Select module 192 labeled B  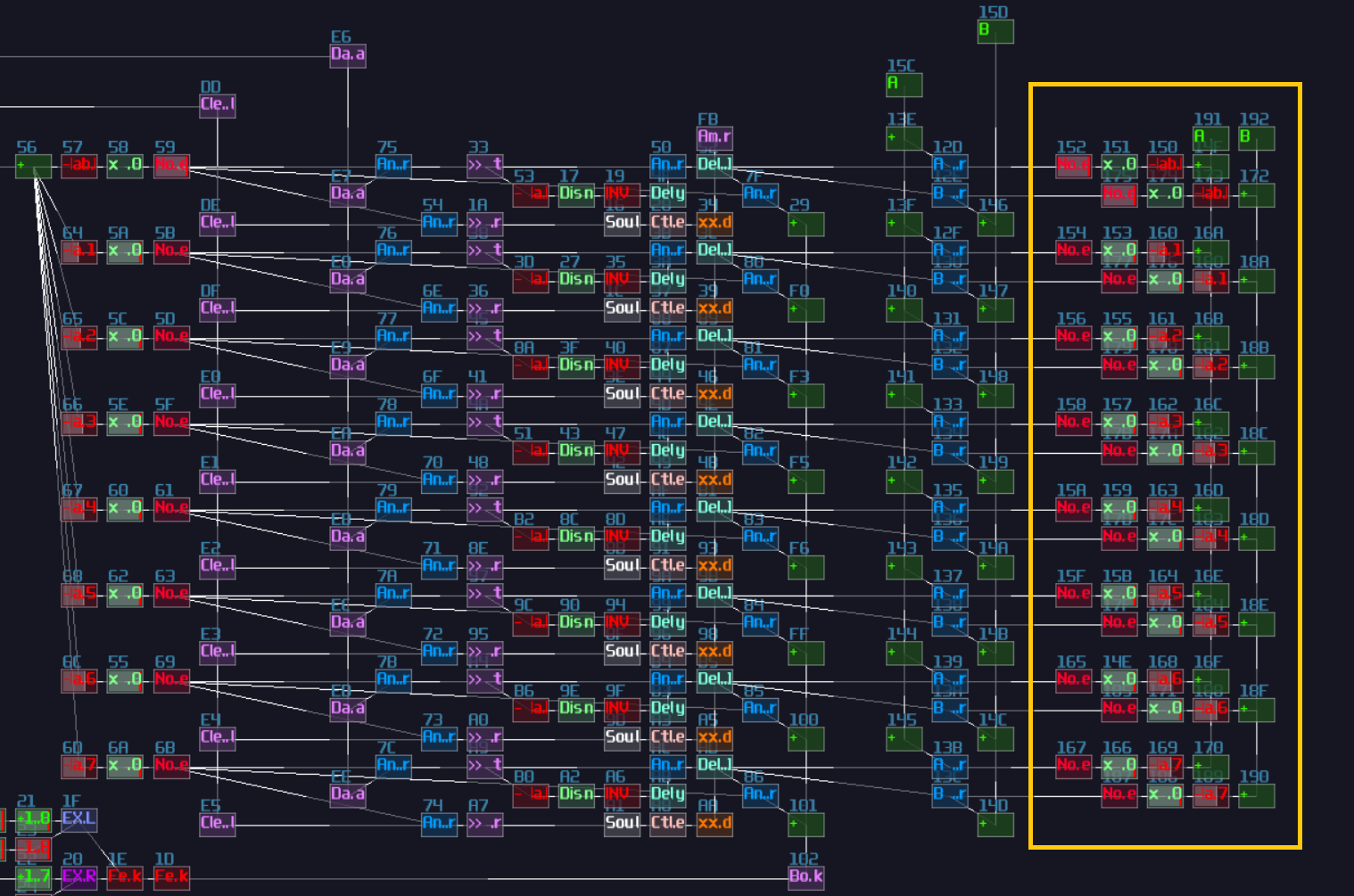pyautogui.click(x=1257, y=138)
